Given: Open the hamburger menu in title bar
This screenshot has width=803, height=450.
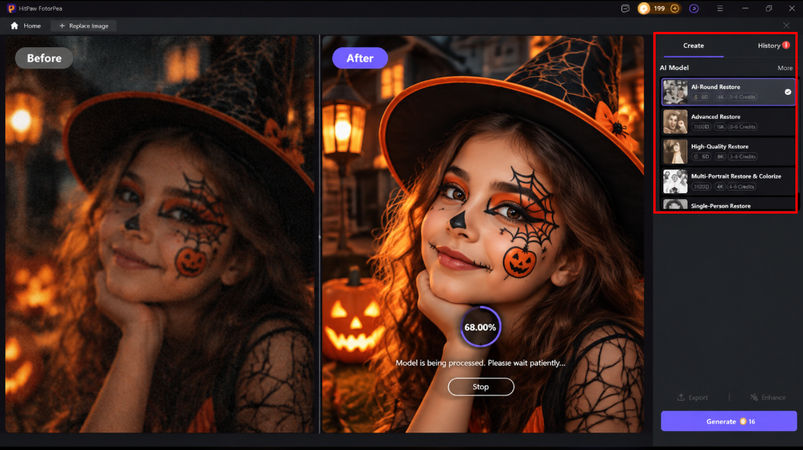Looking at the screenshot, I should click(720, 8).
